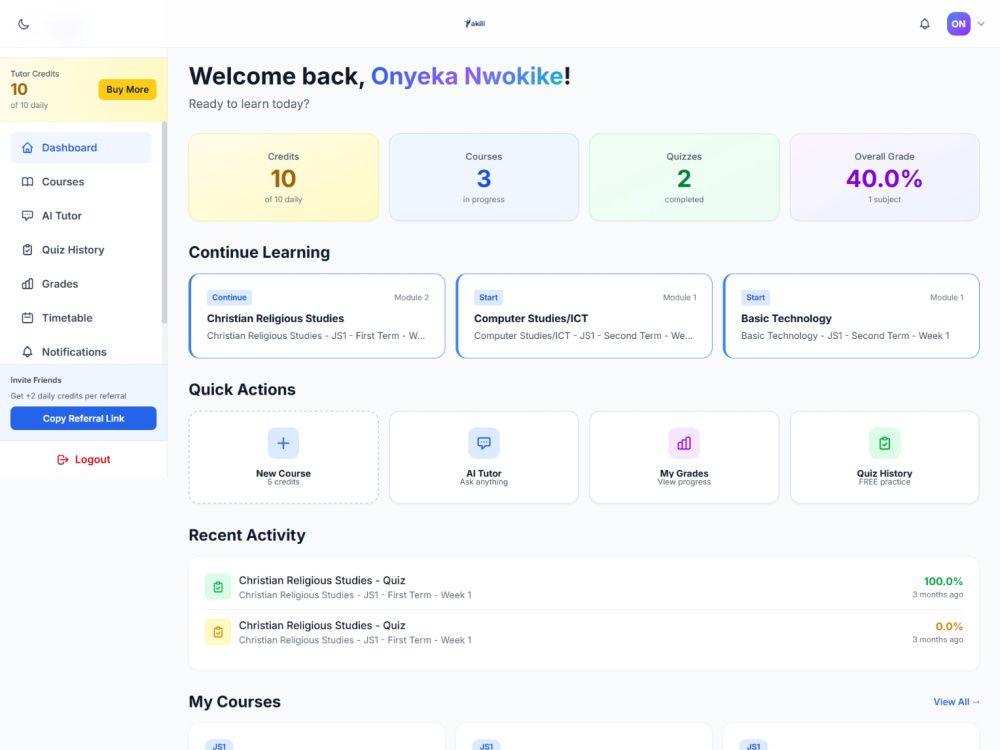
Task: Continue the Christian Religious Studies course card
Action: (317, 316)
